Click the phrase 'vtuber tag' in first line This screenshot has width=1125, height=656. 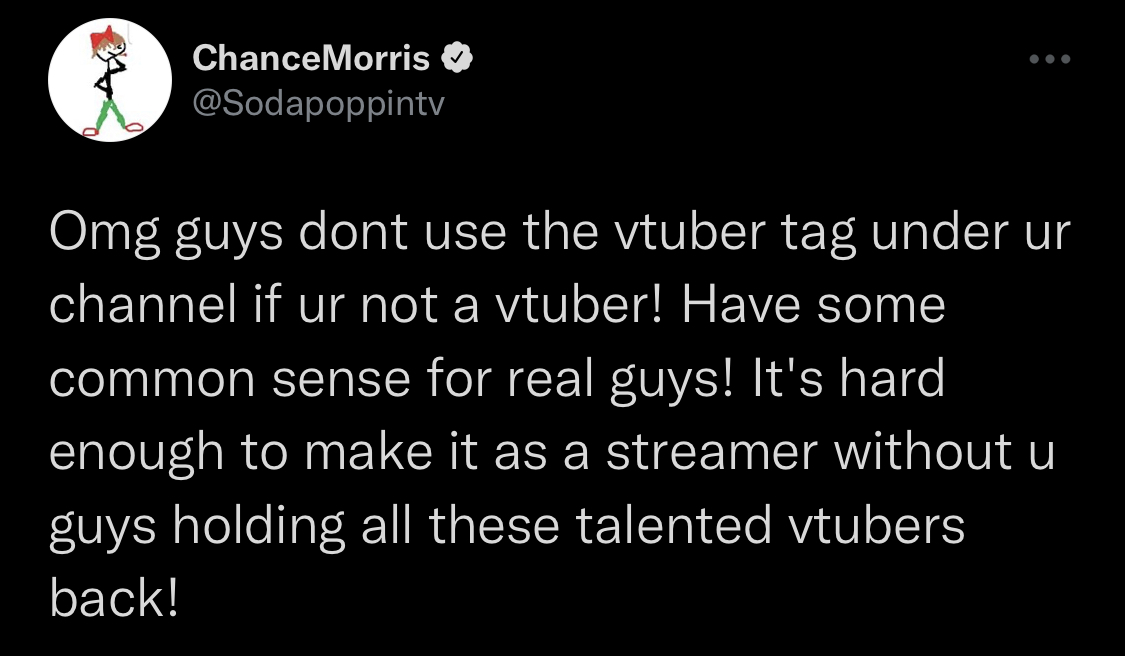tap(734, 235)
